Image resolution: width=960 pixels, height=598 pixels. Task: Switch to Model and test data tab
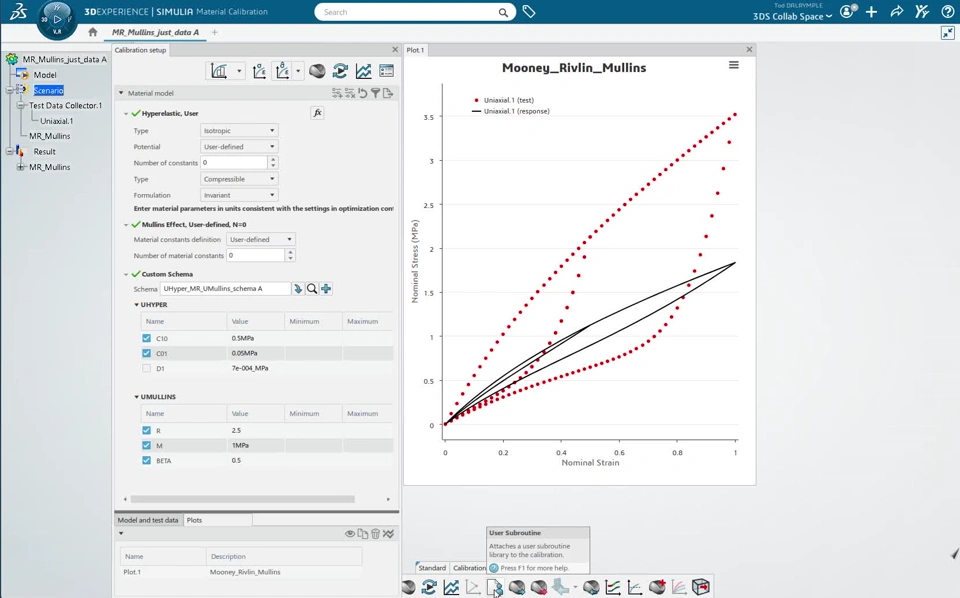pyautogui.click(x=148, y=520)
